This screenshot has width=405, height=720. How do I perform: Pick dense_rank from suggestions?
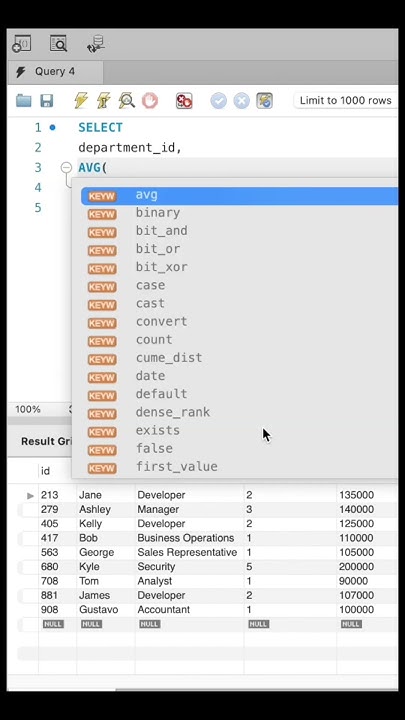point(239,413)
